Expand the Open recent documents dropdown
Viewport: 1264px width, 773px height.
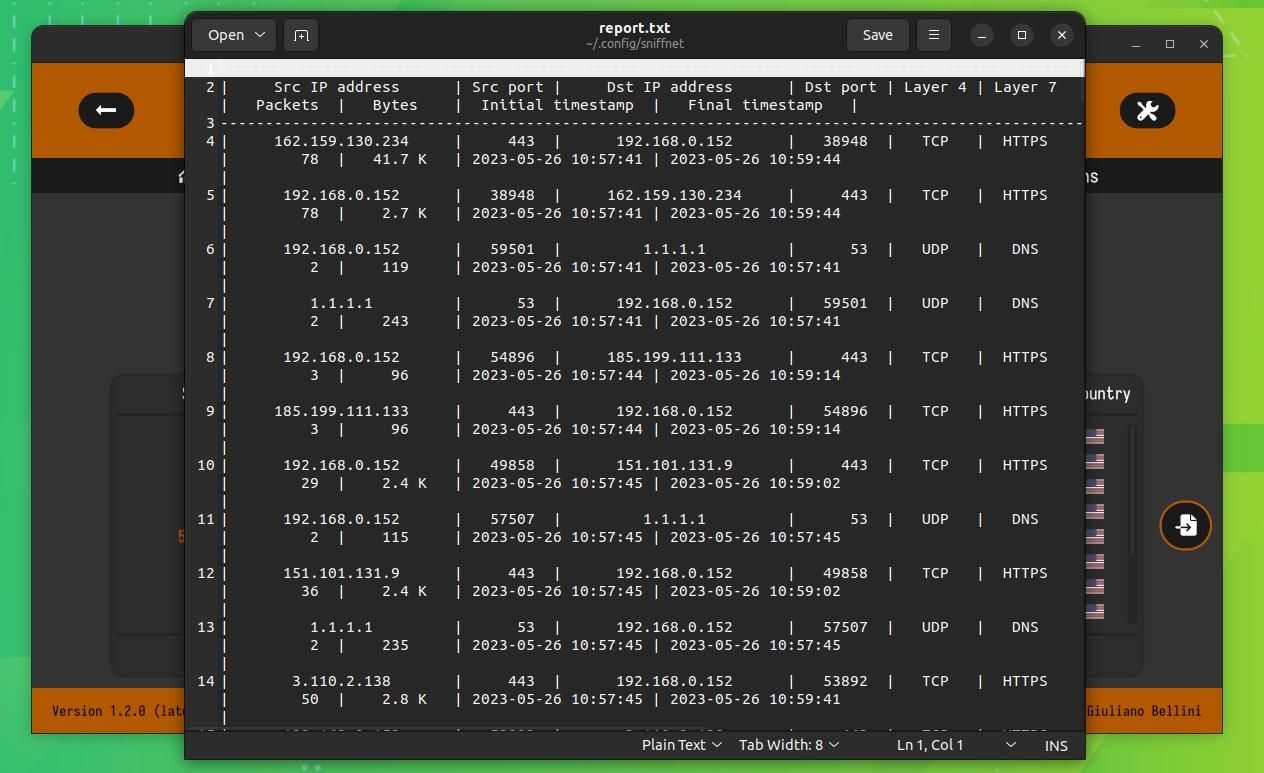pyautogui.click(x=233, y=34)
